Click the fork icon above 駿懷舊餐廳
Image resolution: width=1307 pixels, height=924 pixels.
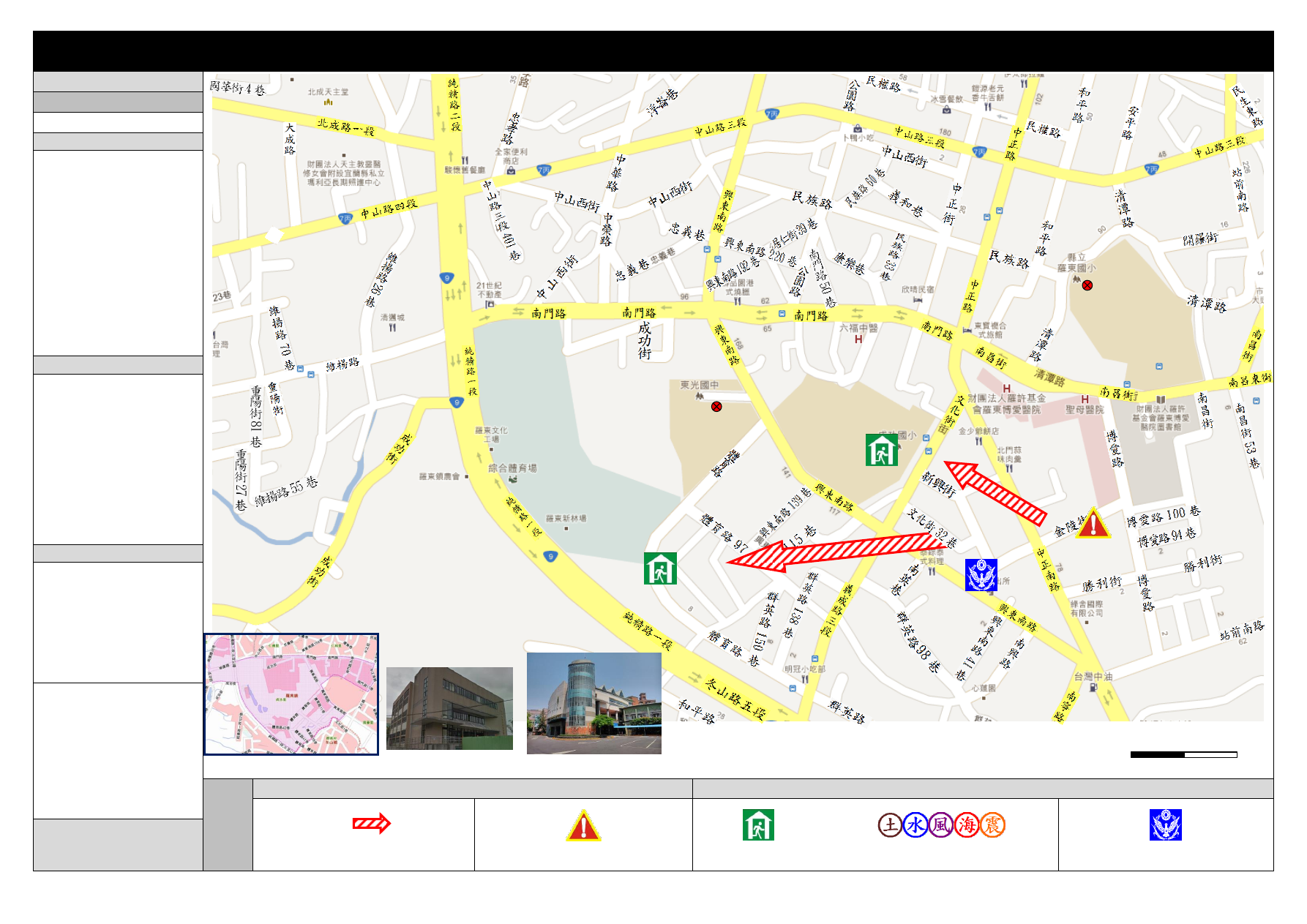(465, 159)
